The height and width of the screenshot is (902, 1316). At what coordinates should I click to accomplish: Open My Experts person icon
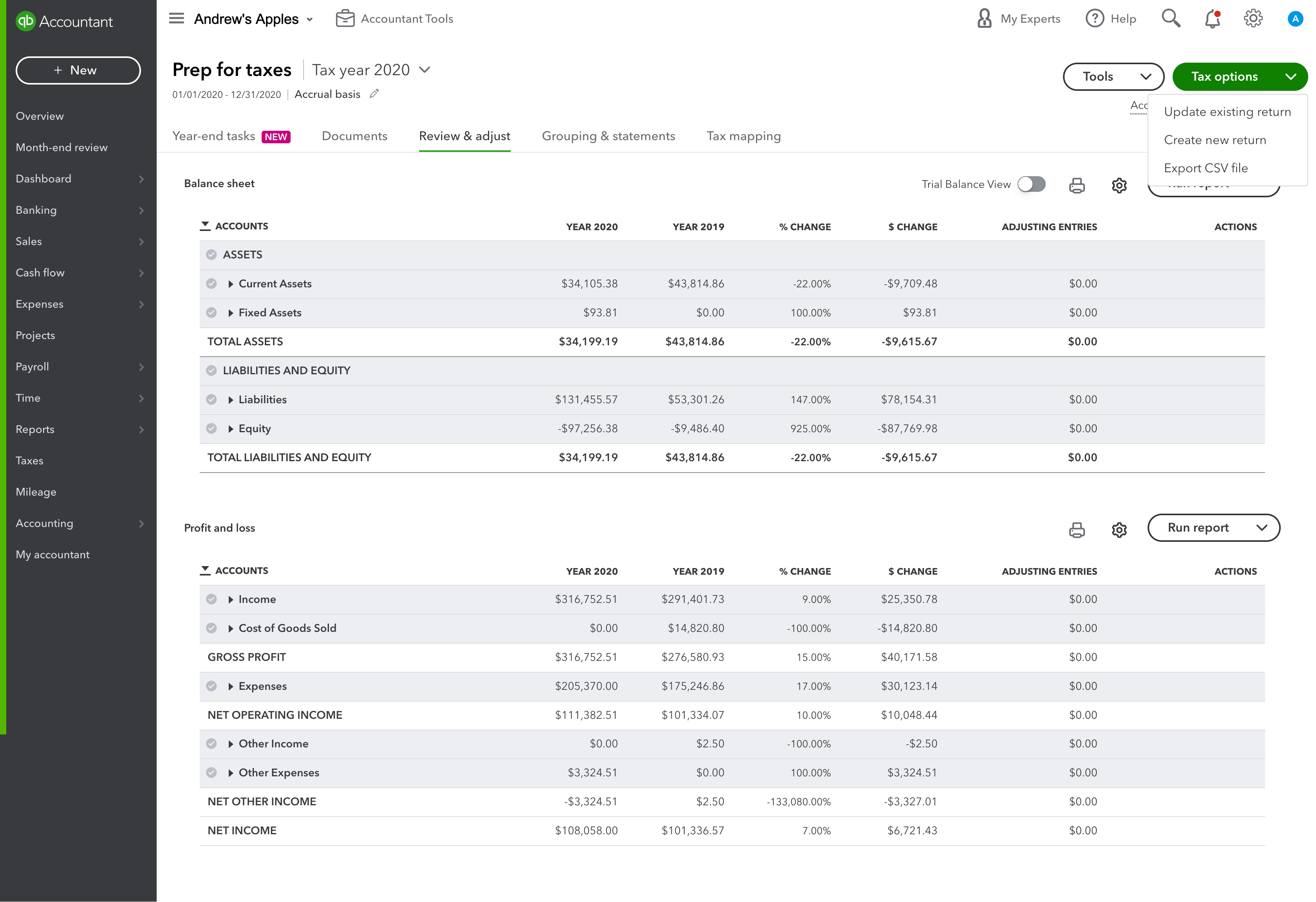pyautogui.click(x=984, y=19)
